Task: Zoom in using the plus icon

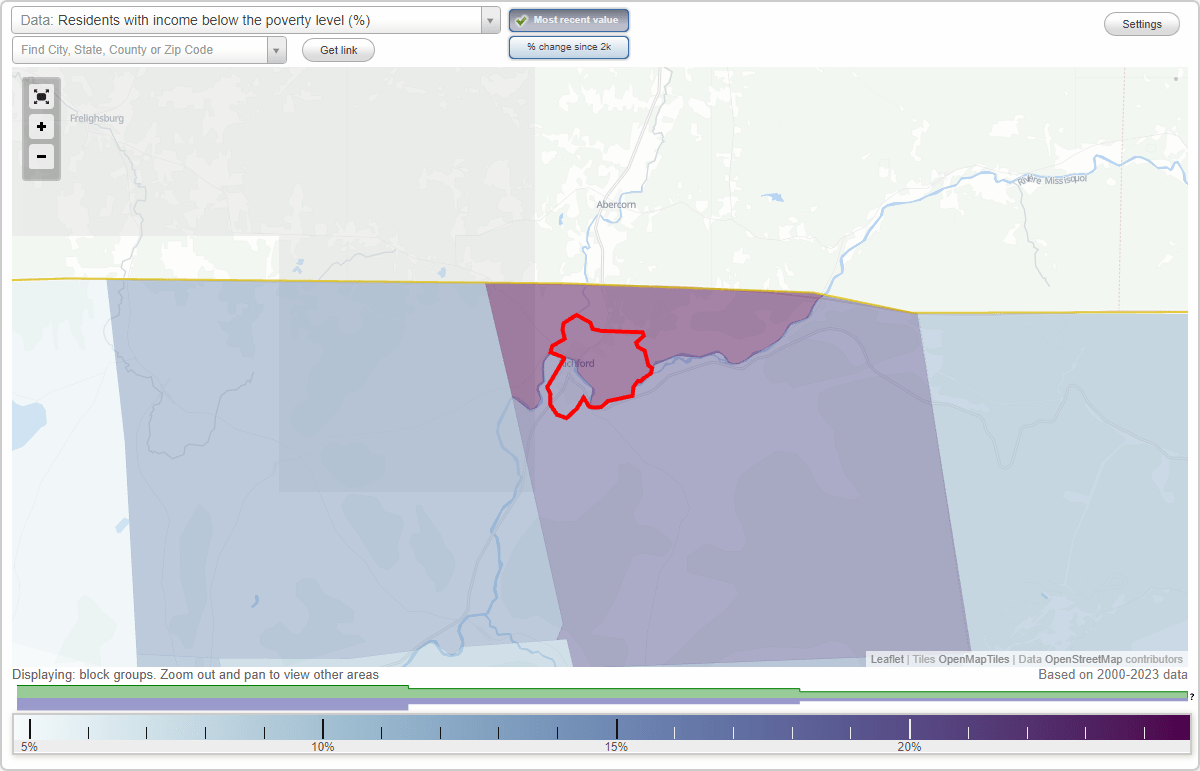Action: (x=41, y=127)
